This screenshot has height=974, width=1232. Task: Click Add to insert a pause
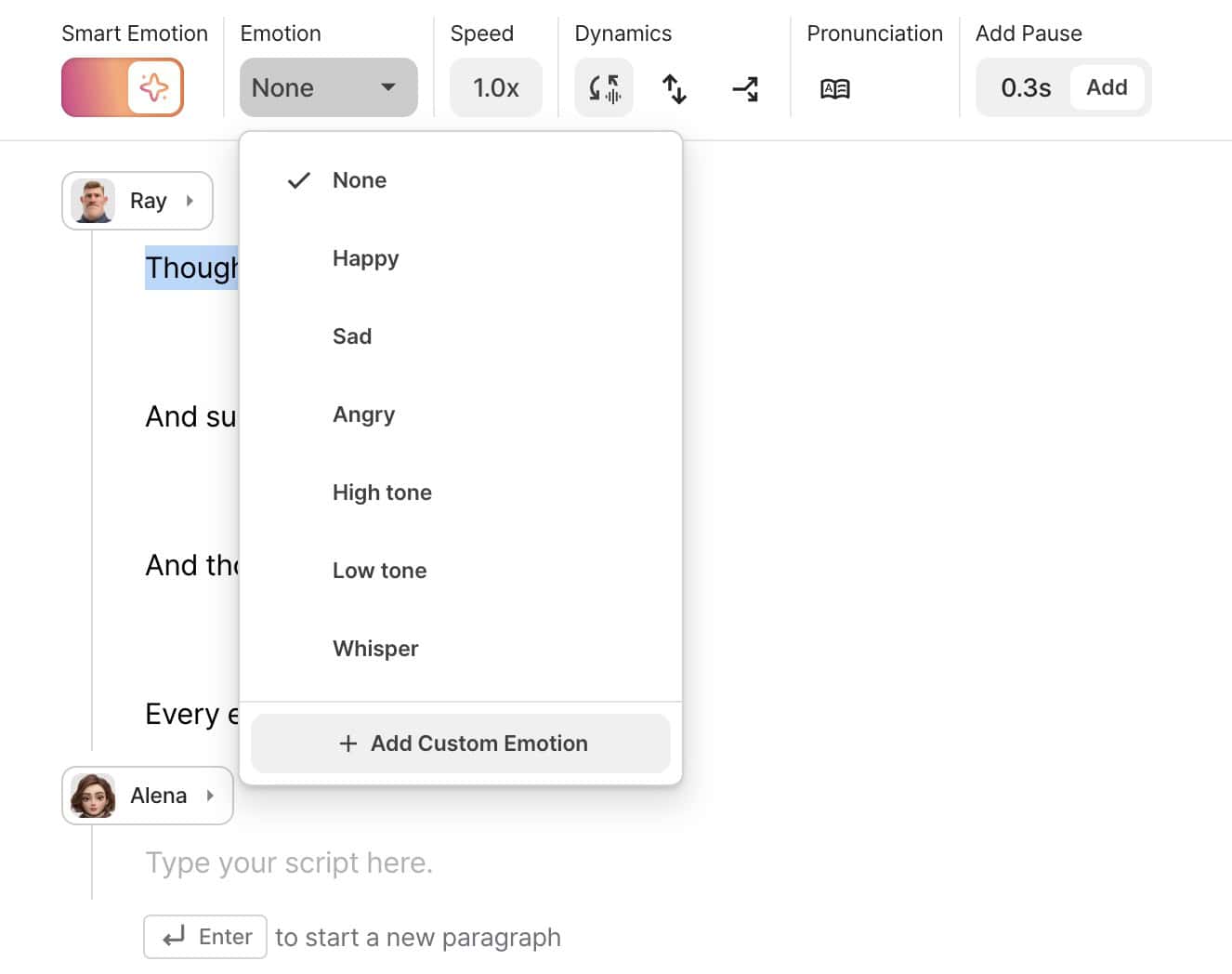pos(1107,87)
